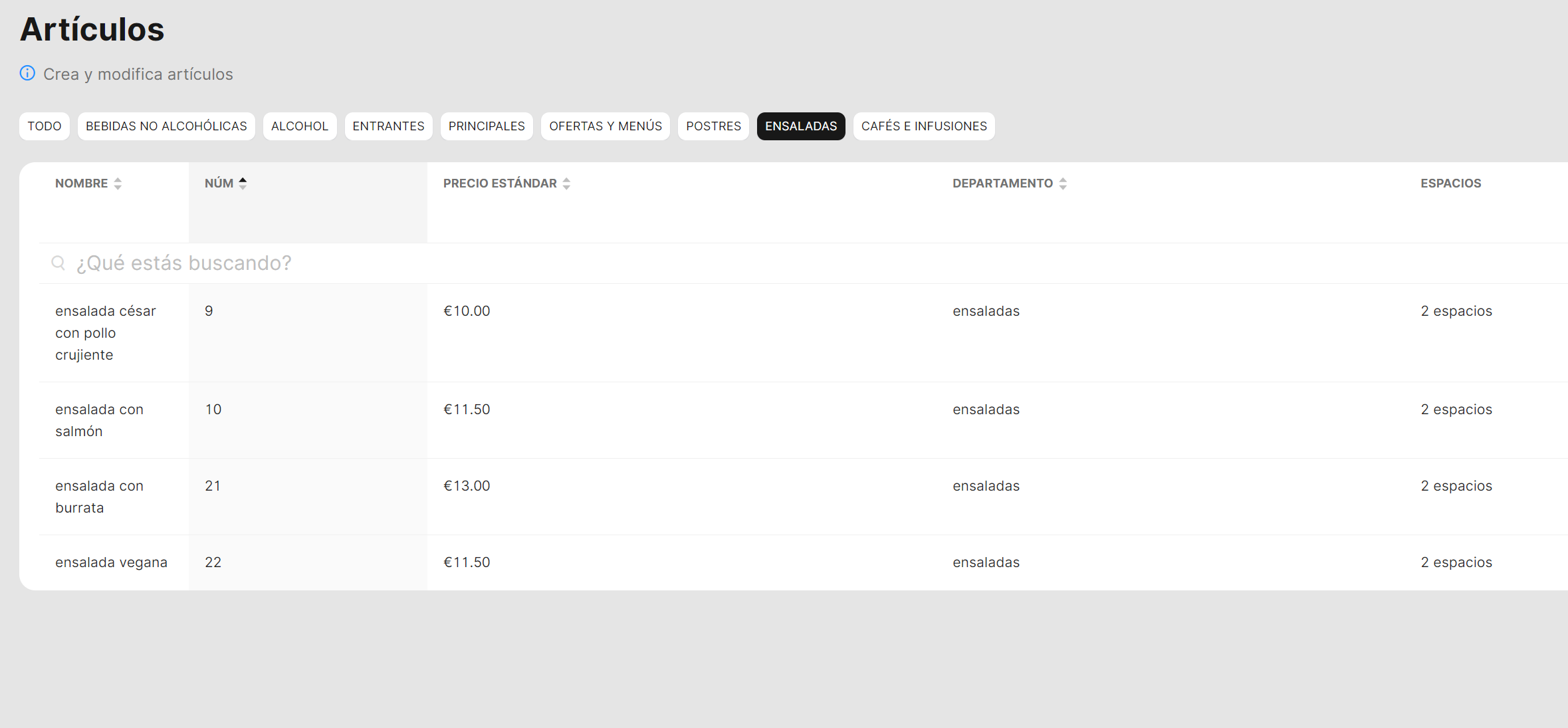Sort by Nombre column arrows
Viewport: 1568px width, 728px height.
118,183
